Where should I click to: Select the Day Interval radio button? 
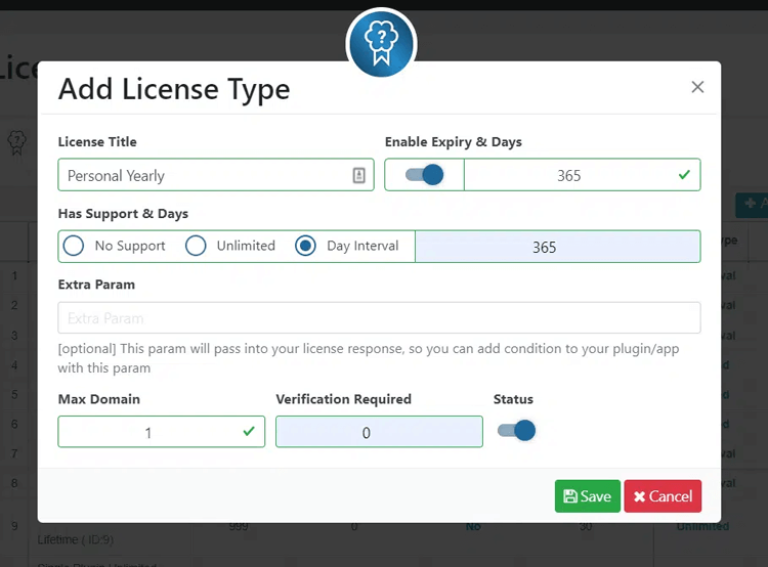[x=306, y=246]
